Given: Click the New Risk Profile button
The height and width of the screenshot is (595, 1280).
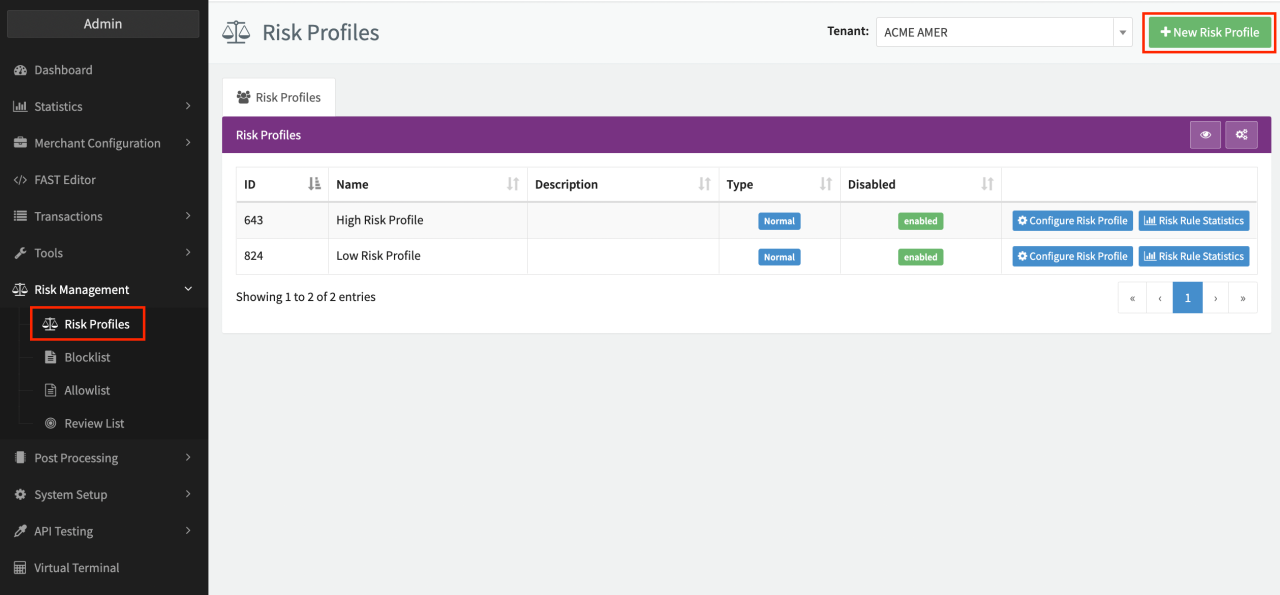Looking at the screenshot, I should (1209, 32).
